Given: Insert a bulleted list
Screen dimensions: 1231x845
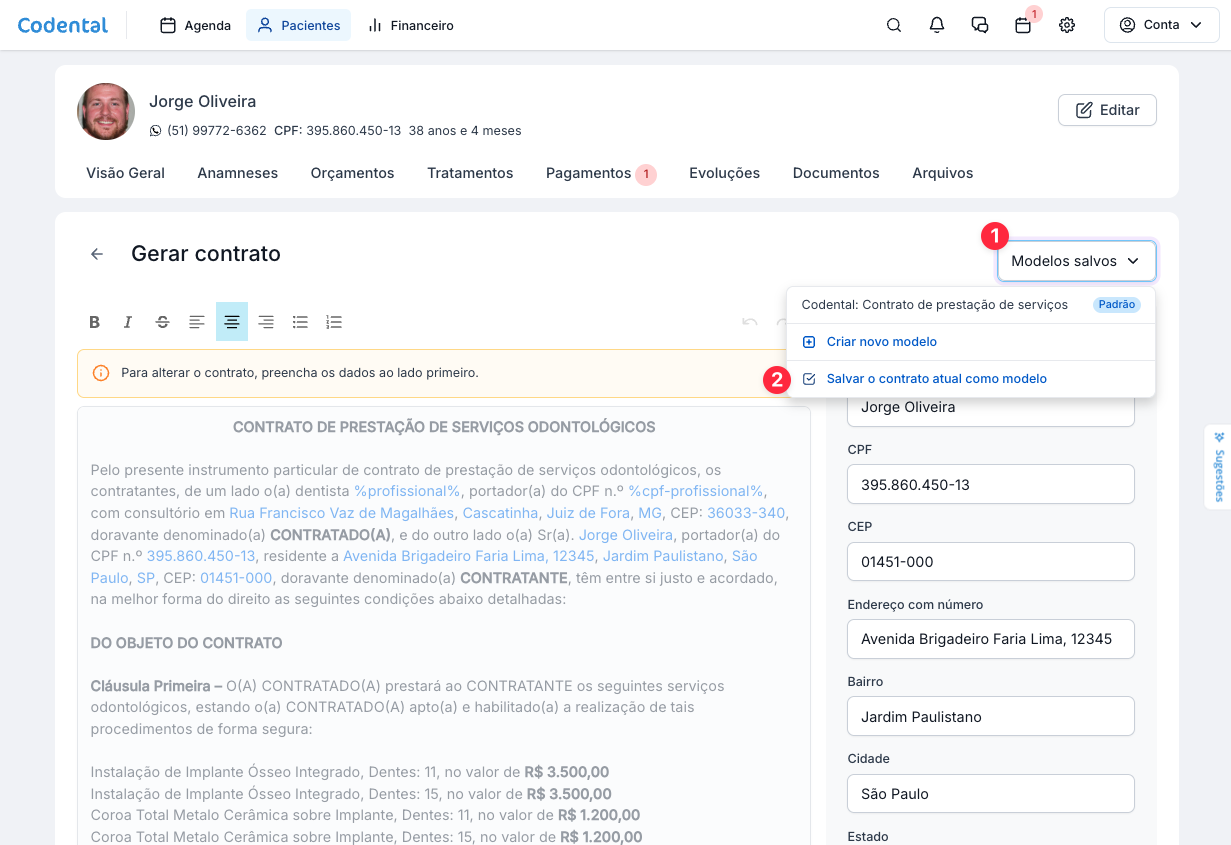Looking at the screenshot, I should (300, 322).
